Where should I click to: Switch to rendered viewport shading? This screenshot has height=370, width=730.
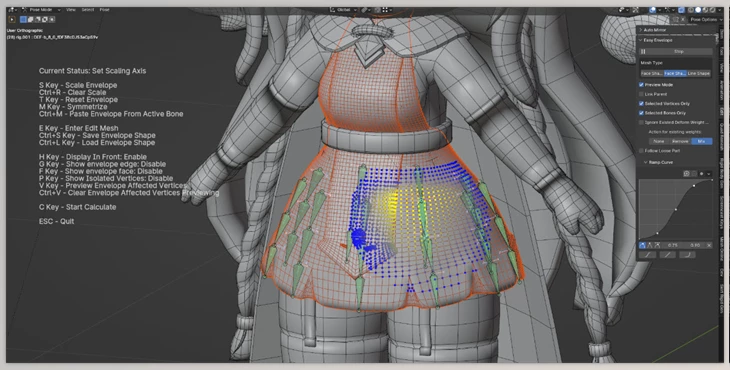coord(712,10)
